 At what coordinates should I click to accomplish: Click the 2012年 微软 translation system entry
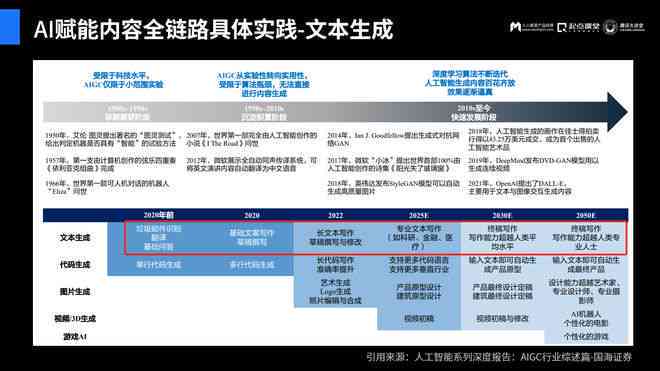[252, 164]
